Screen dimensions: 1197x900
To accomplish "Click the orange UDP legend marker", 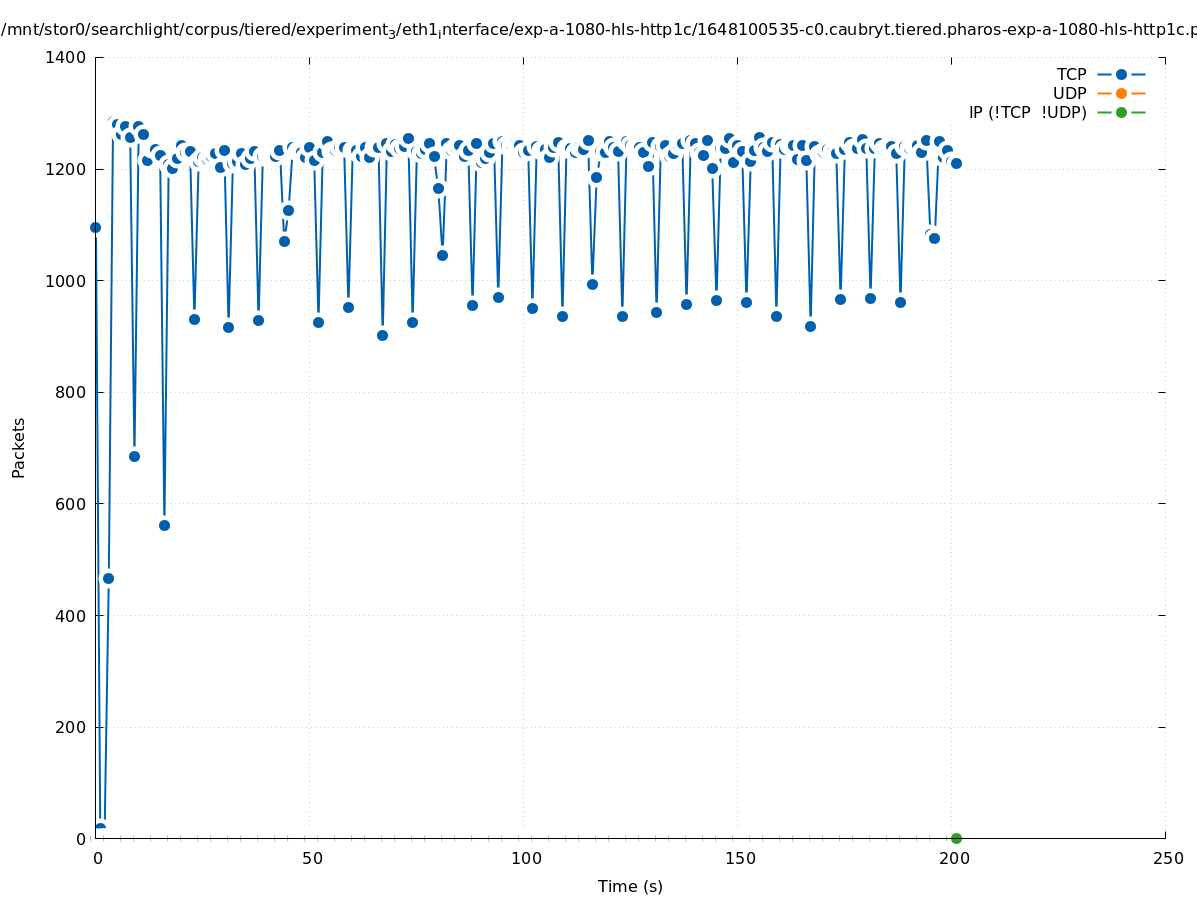I will point(1121,93).
